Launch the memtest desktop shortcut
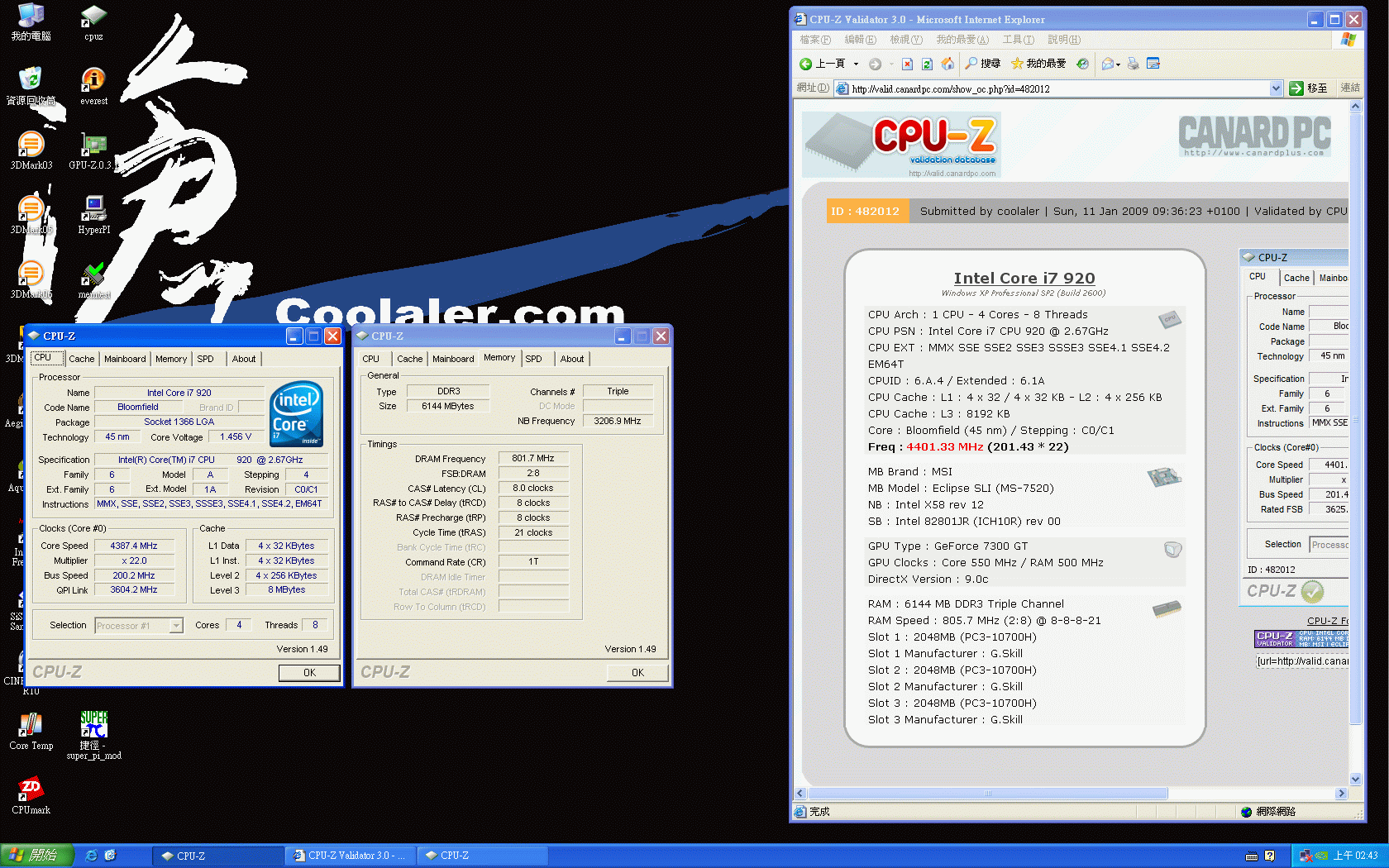Screen dimensions: 1389x868 [93, 279]
